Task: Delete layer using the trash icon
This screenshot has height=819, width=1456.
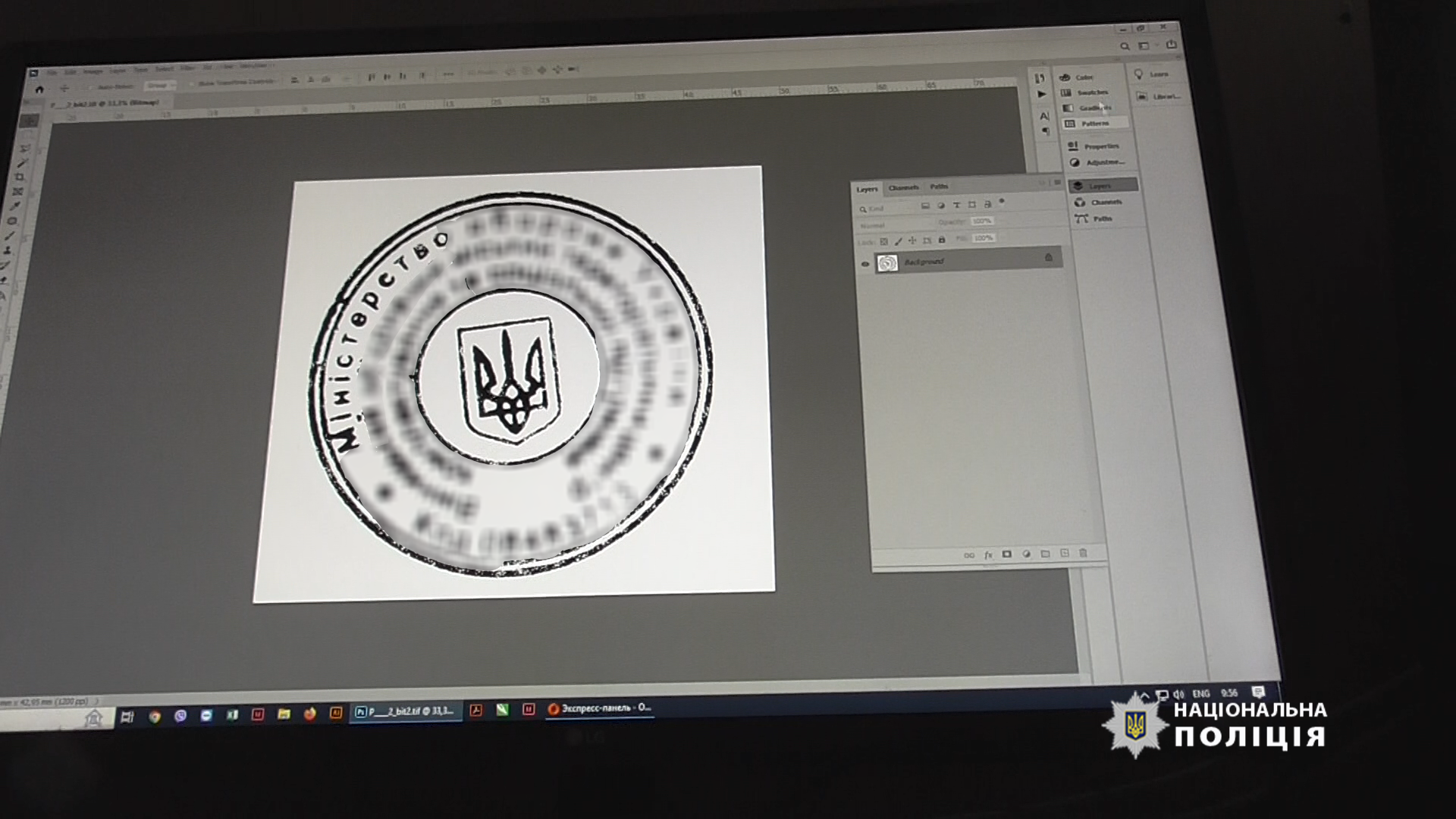Action: [x=1083, y=553]
